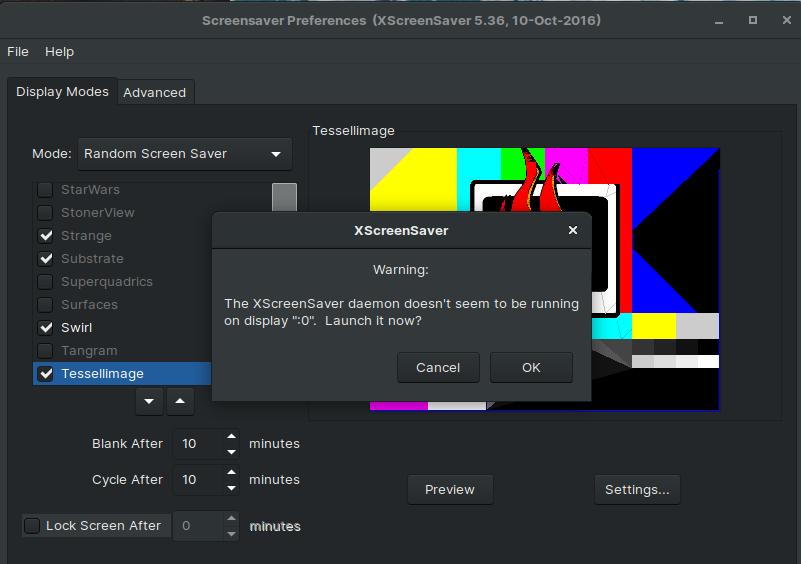Image resolution: width=801 pixels, height=564 pixels.
Task: Click the Blank After minutes field
Action: tap(197, 444)
